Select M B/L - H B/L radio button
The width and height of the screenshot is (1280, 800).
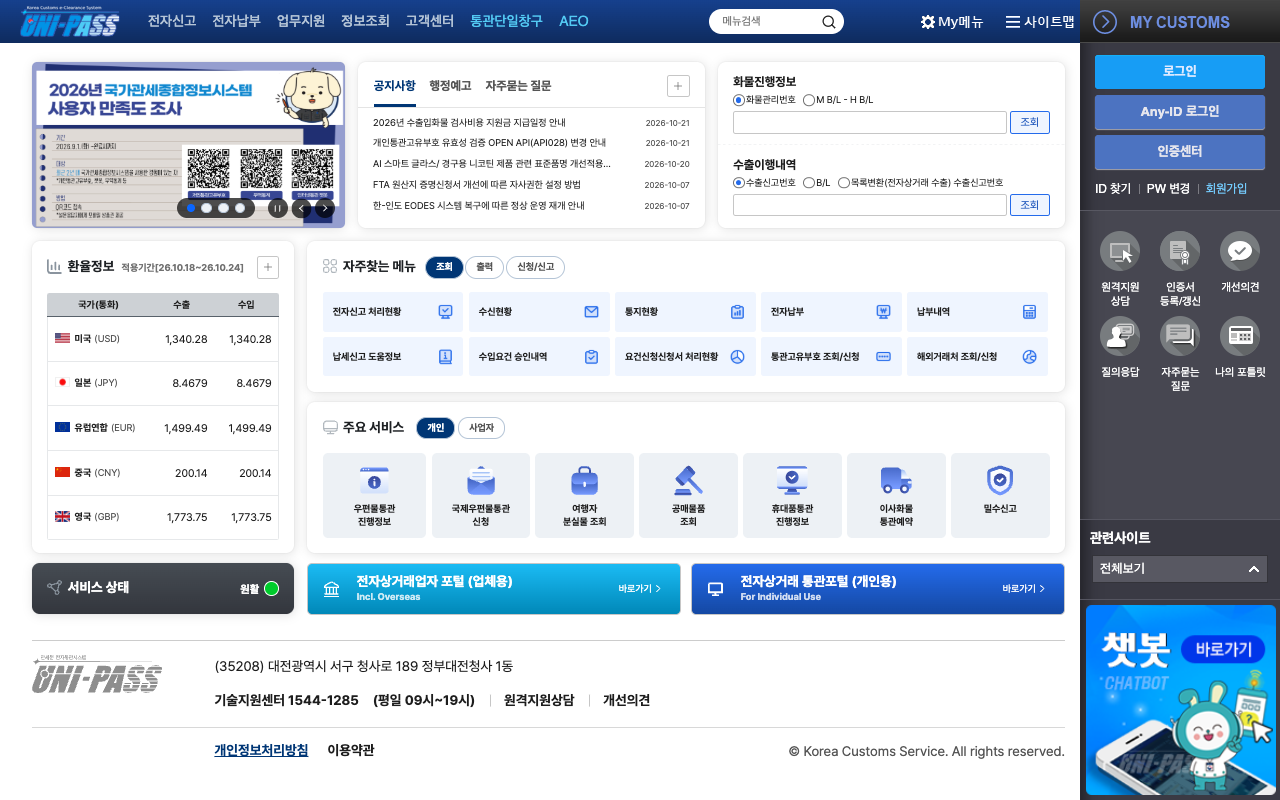tap(809, 100)
